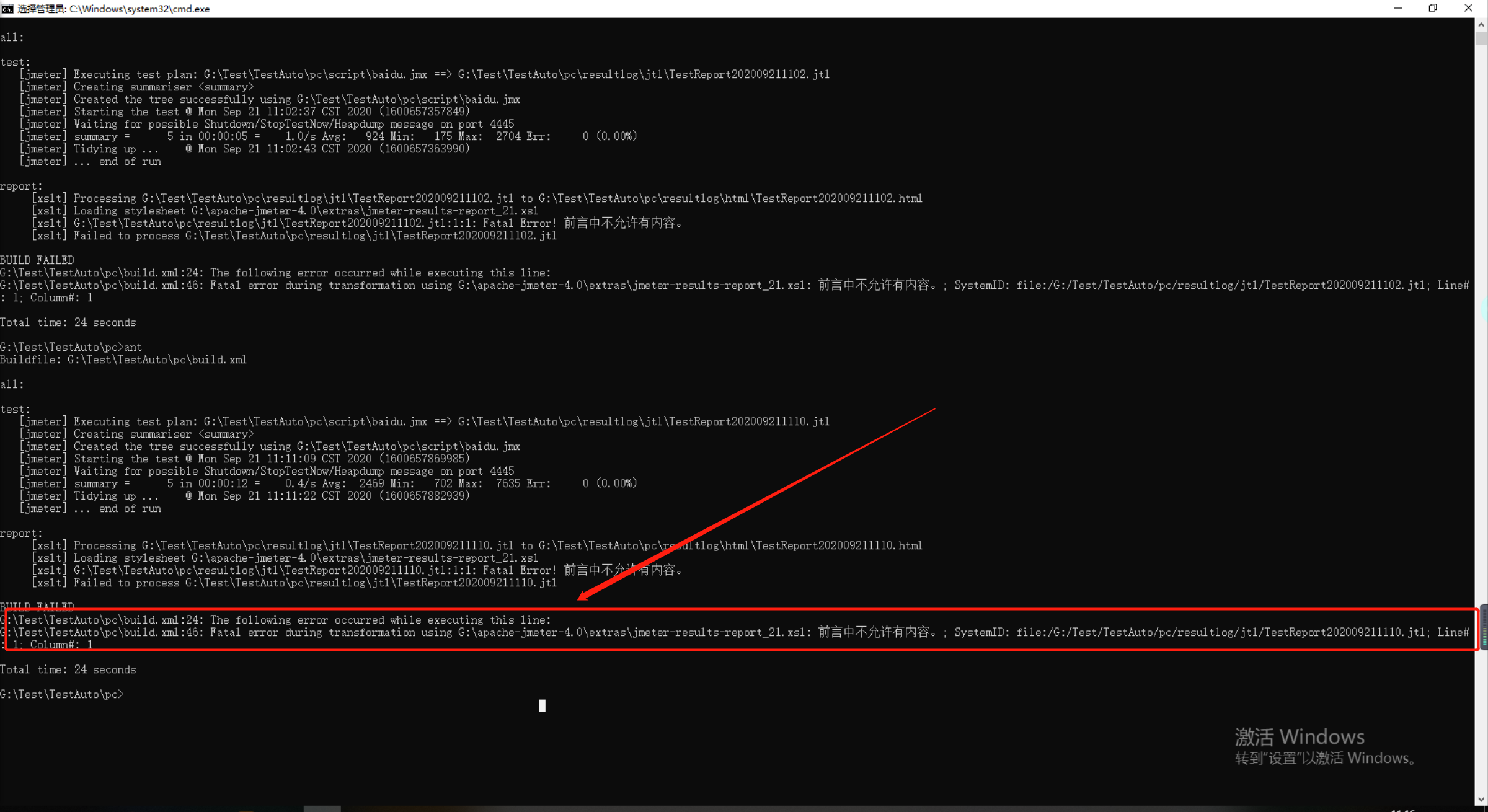Click the first BUILD FAILED text
The image size is (1488, 812).
37,260
